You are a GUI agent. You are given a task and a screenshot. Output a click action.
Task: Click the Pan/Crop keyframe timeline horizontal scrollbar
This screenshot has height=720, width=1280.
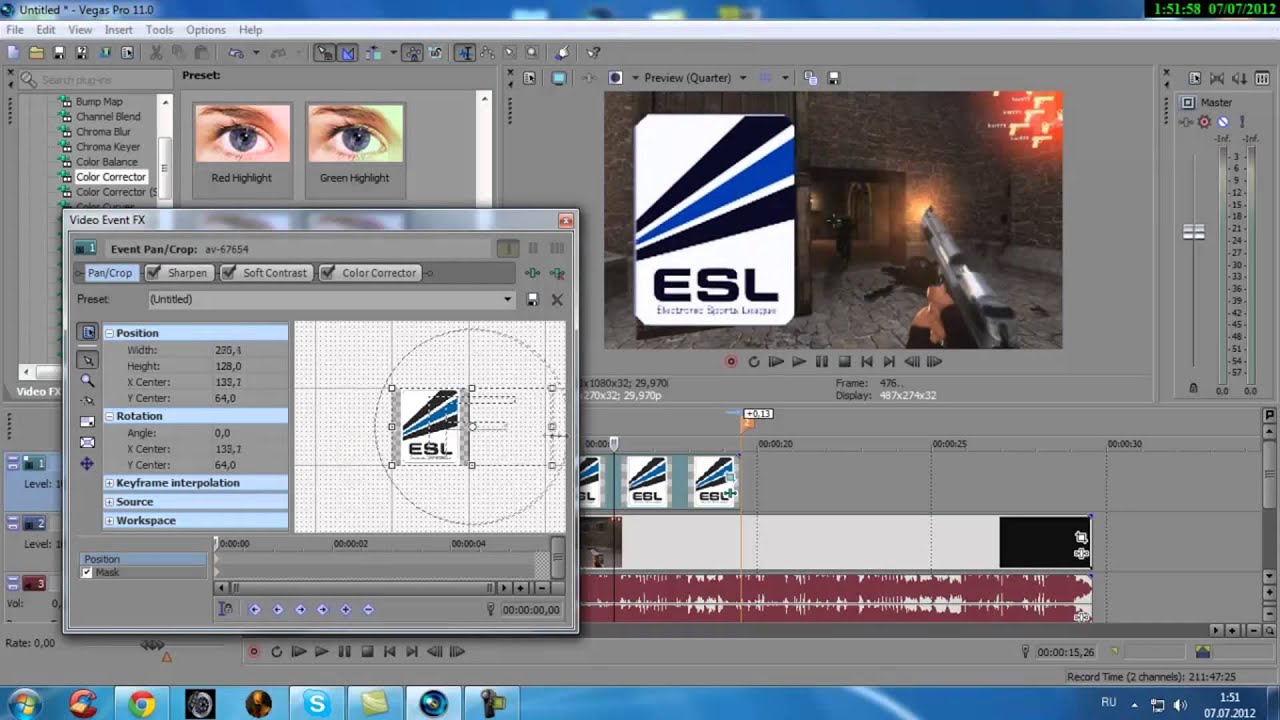tap(363, 588)
